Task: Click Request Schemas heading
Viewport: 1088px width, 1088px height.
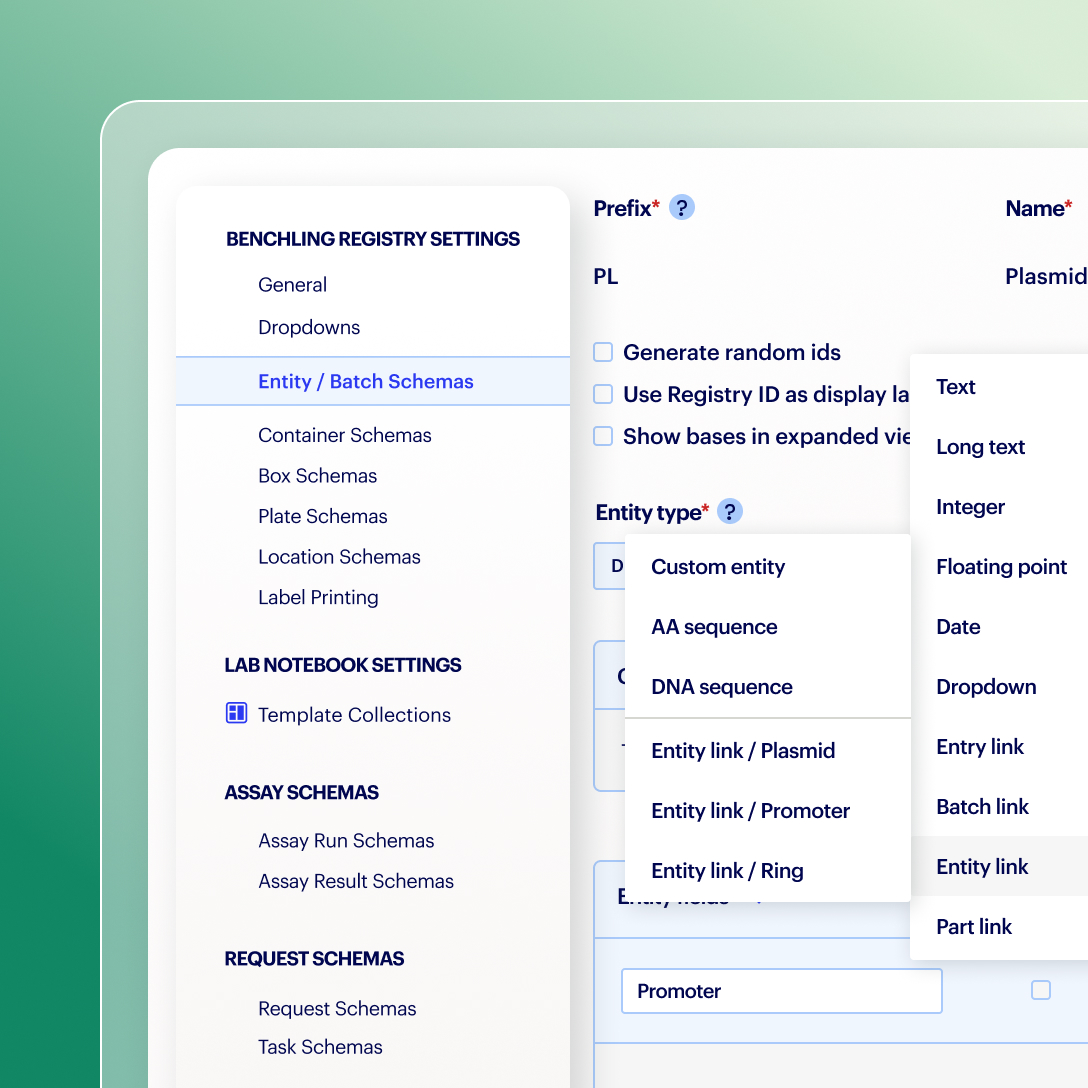Action: click(314, 959)
